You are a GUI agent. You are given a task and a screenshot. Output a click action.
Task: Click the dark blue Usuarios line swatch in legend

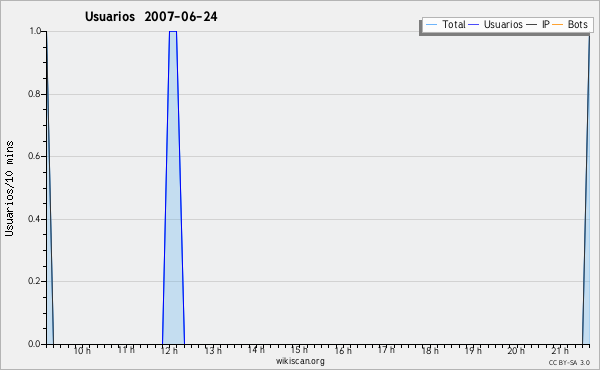(x=474, y=24)
